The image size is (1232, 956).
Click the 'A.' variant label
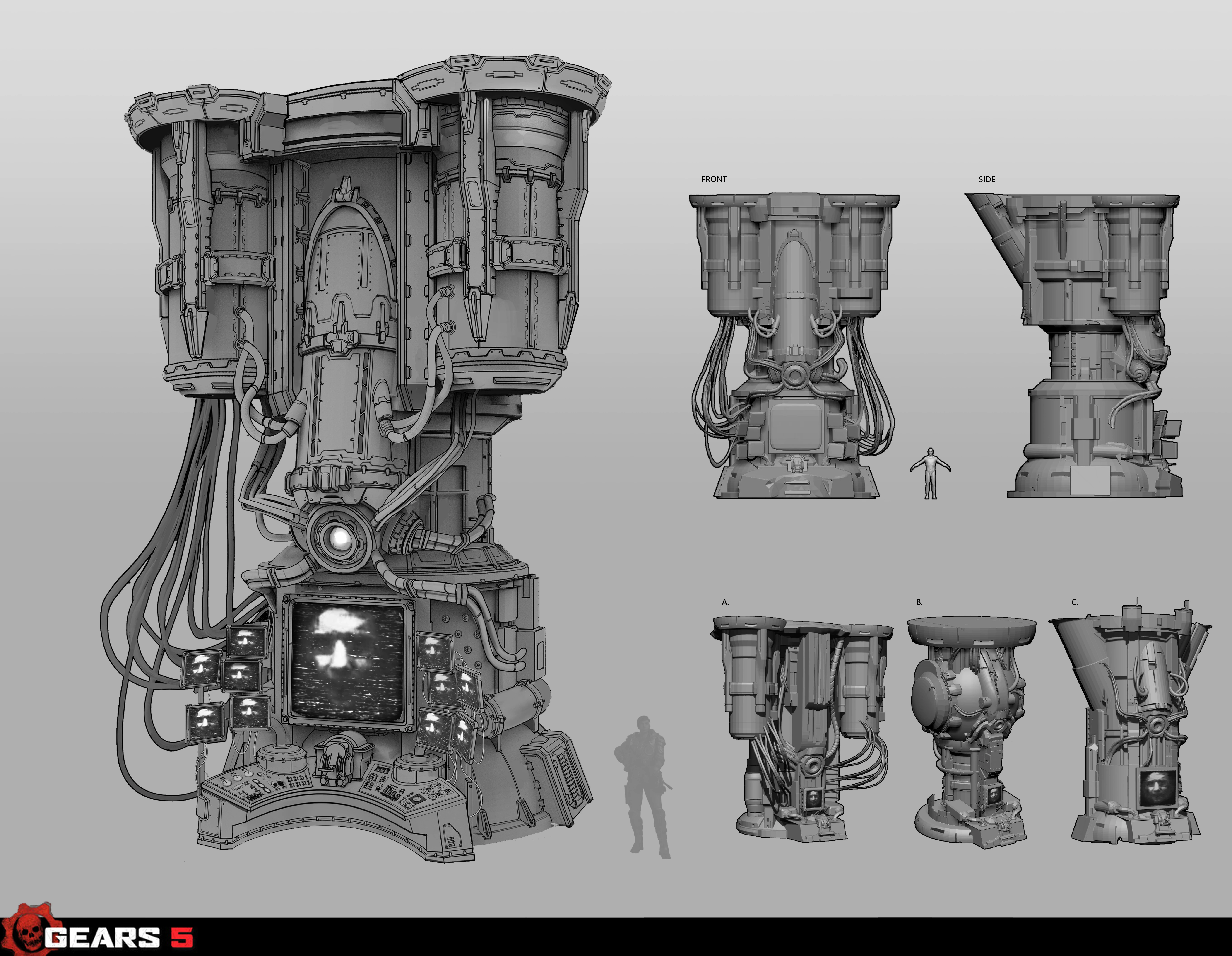(725, 602)
